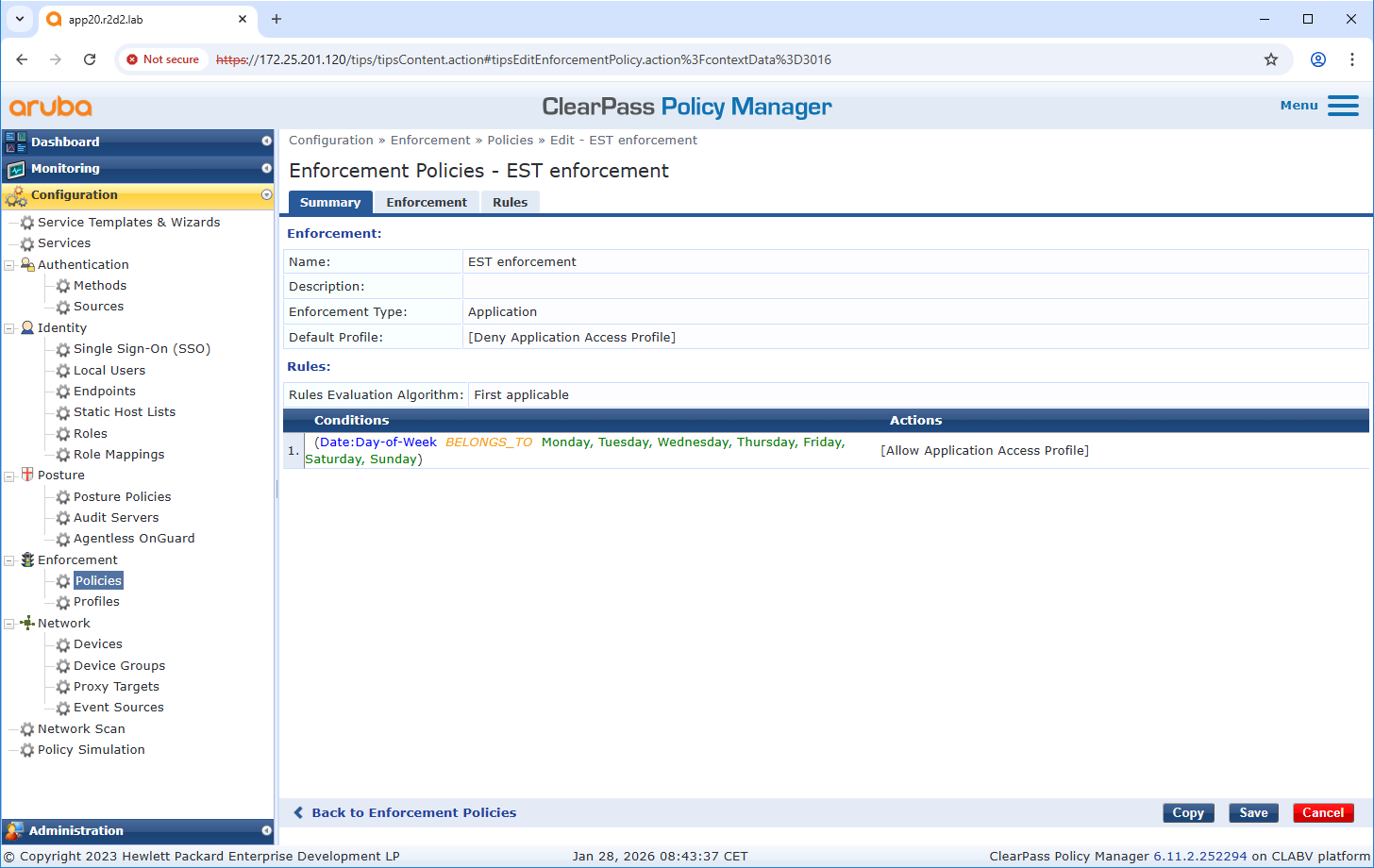1374x868 pixels.
Task: Click the Dashboard section icon
Action: click(x=16, y=142)
